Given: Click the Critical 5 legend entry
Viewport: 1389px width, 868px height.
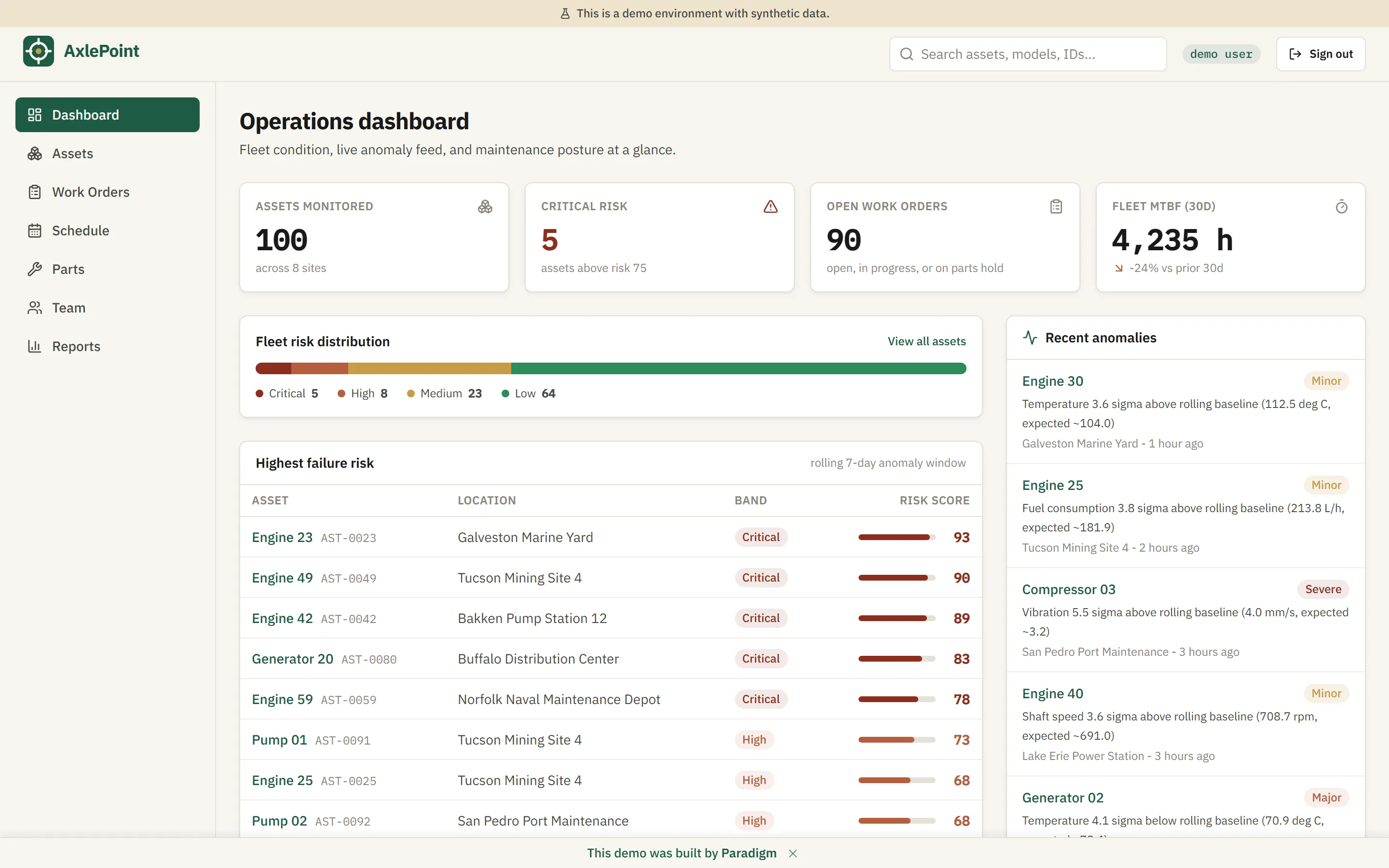Looking at the screenshot, I should 286,393.
